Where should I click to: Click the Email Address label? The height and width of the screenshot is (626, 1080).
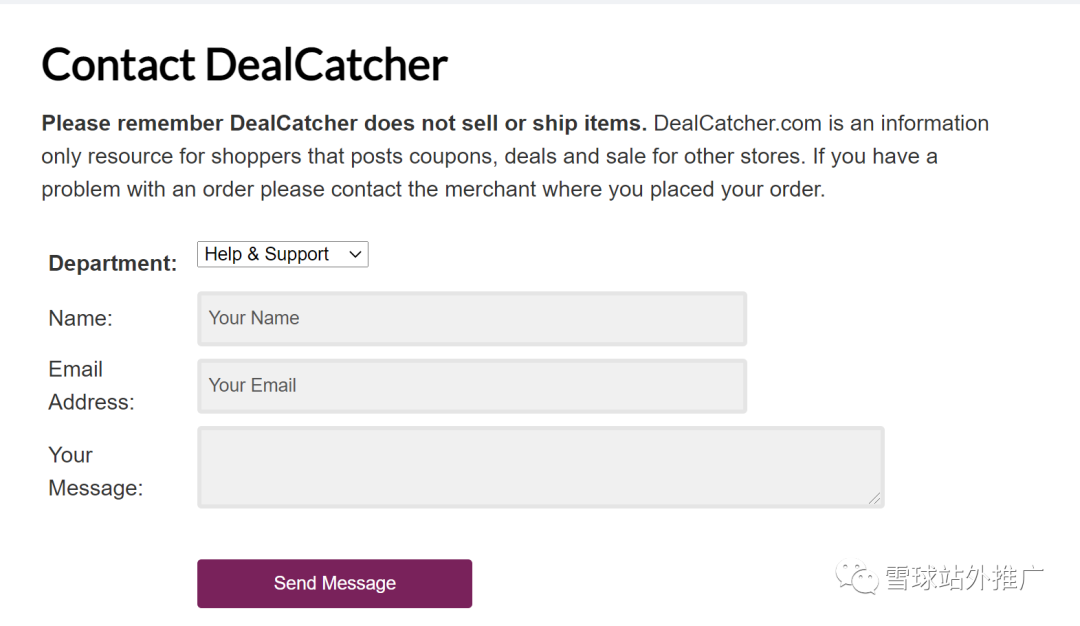[x=90, y=385]
